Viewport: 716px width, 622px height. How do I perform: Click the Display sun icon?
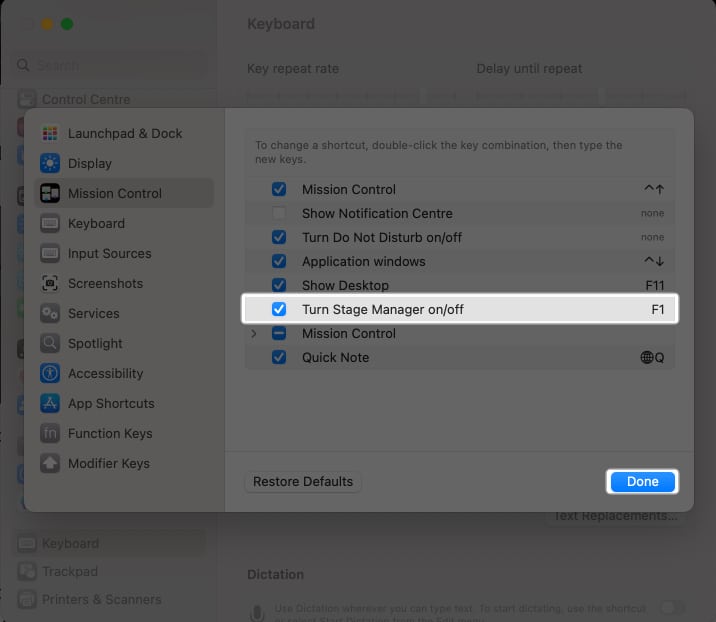coord(50,163)
